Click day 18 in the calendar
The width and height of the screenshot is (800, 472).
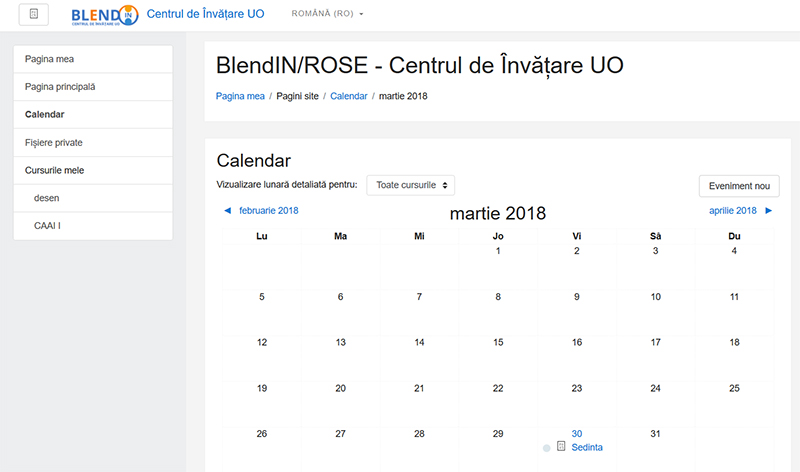tap(734, 342)
